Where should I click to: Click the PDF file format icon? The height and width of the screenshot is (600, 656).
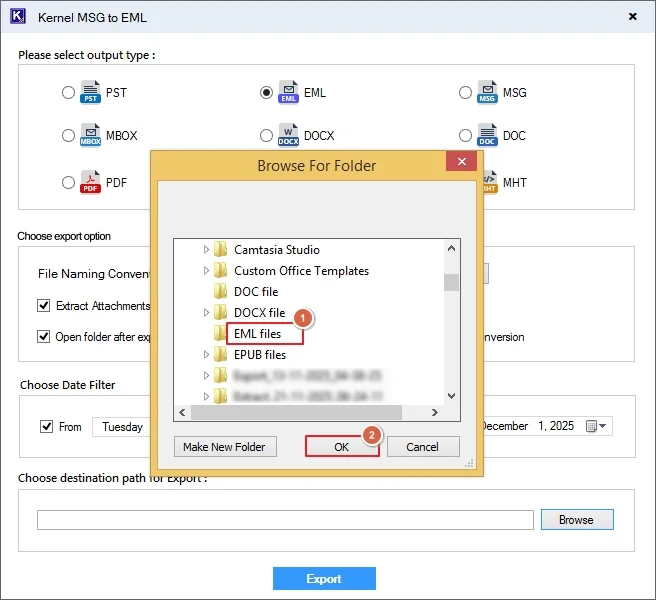(x=91, y=182)
